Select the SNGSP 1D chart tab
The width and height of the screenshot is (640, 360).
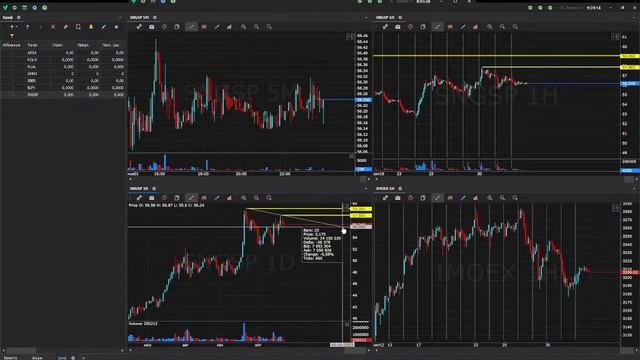click(139, 189)
